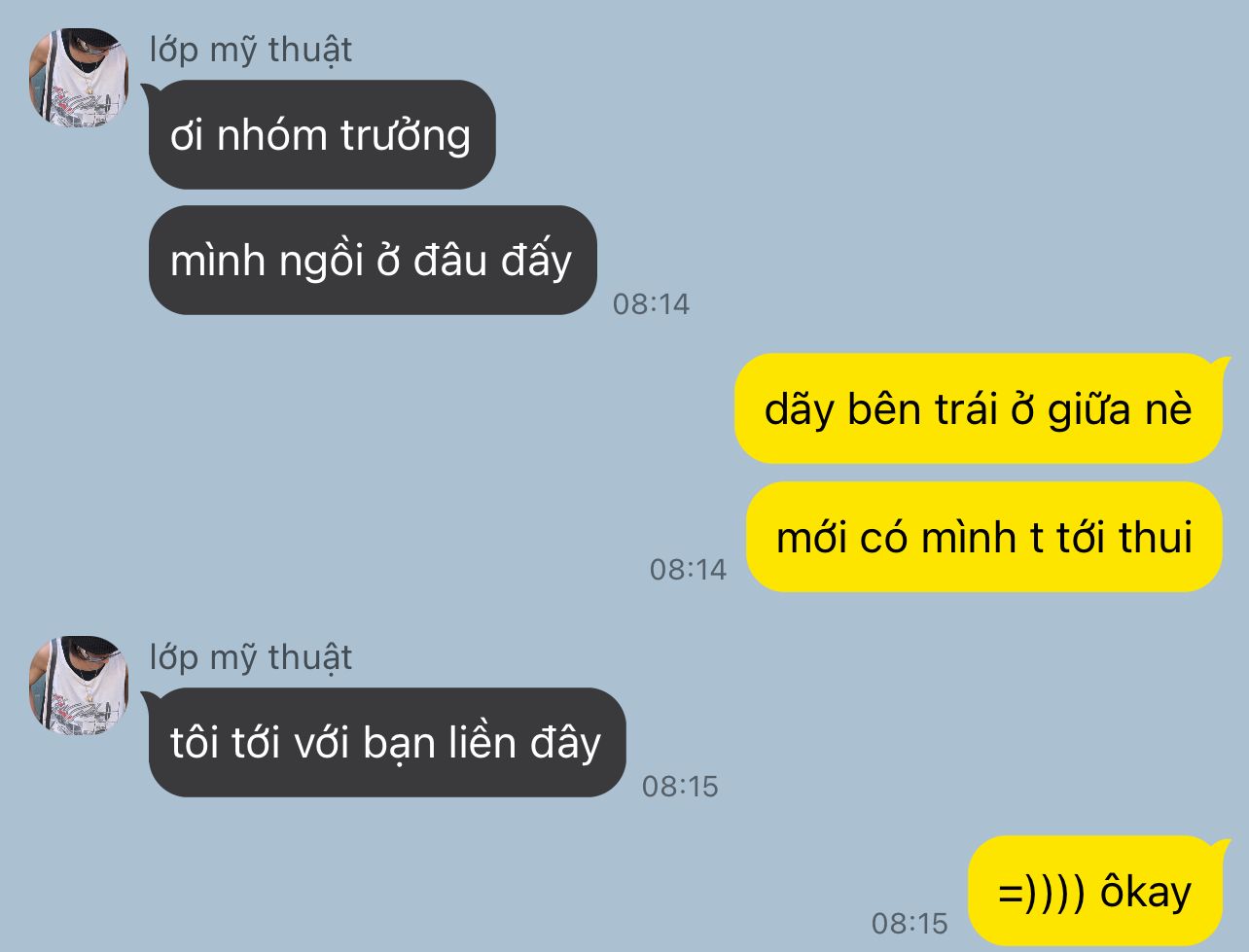Viewport: 1249px width, 952px height.
Task: Click 08:15 timestamp beside the '=)))) ôkay' reply
Action: [x=910, y=922]
